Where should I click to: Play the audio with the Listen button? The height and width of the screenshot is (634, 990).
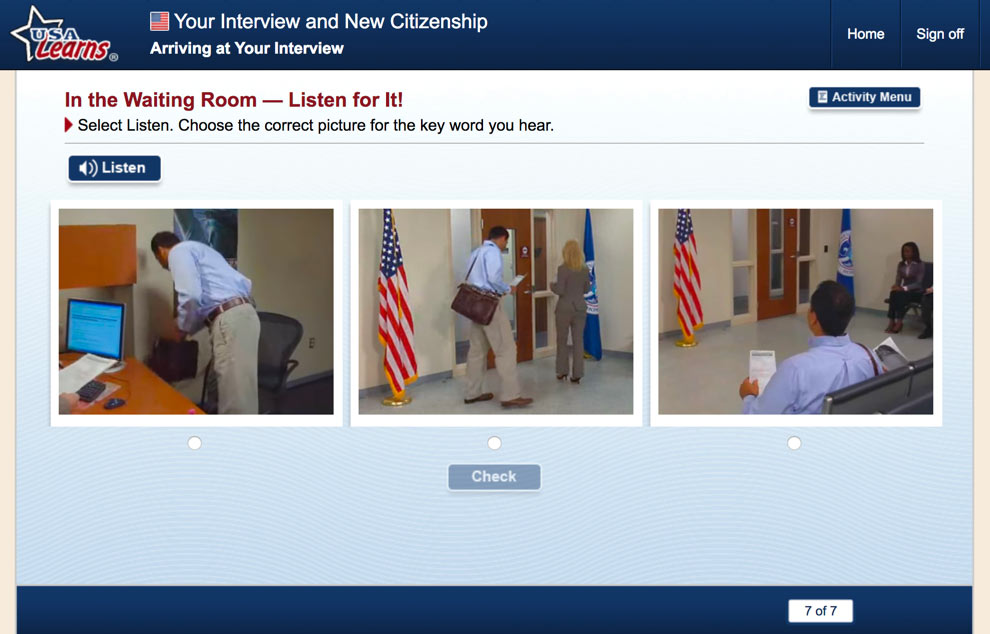click(x=114, y=168)
